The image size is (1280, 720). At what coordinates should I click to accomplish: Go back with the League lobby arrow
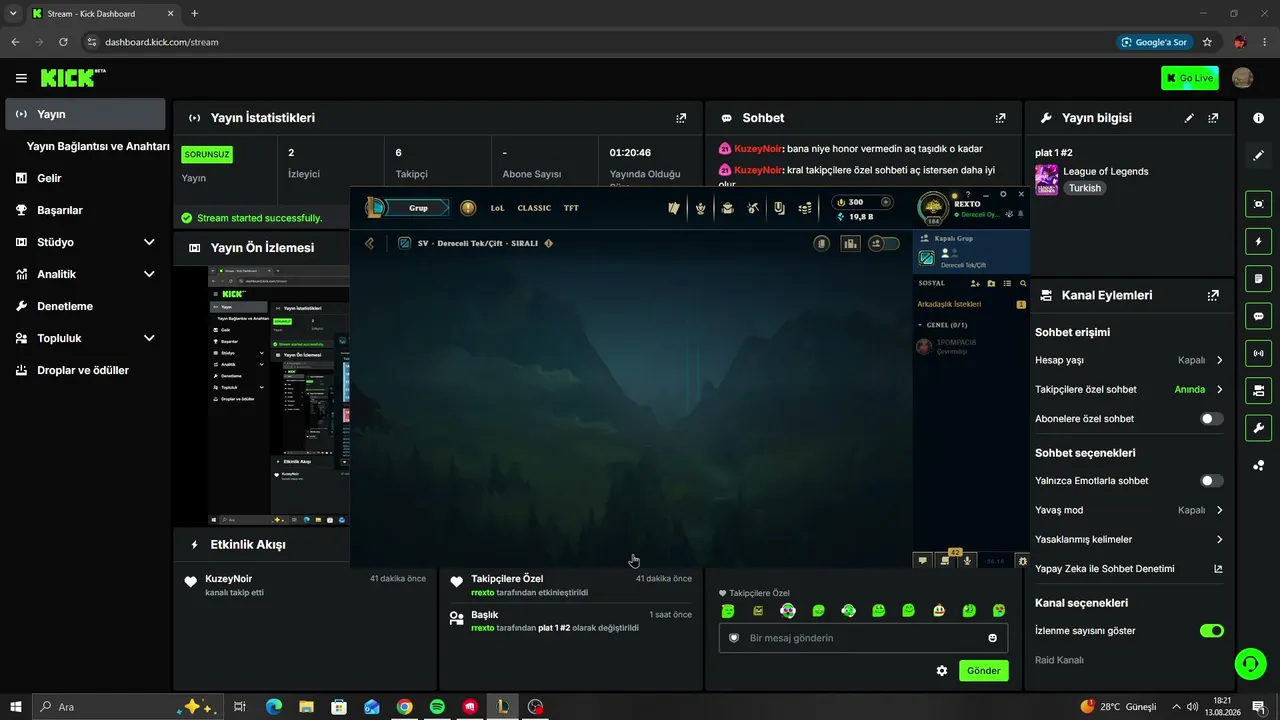369,243
